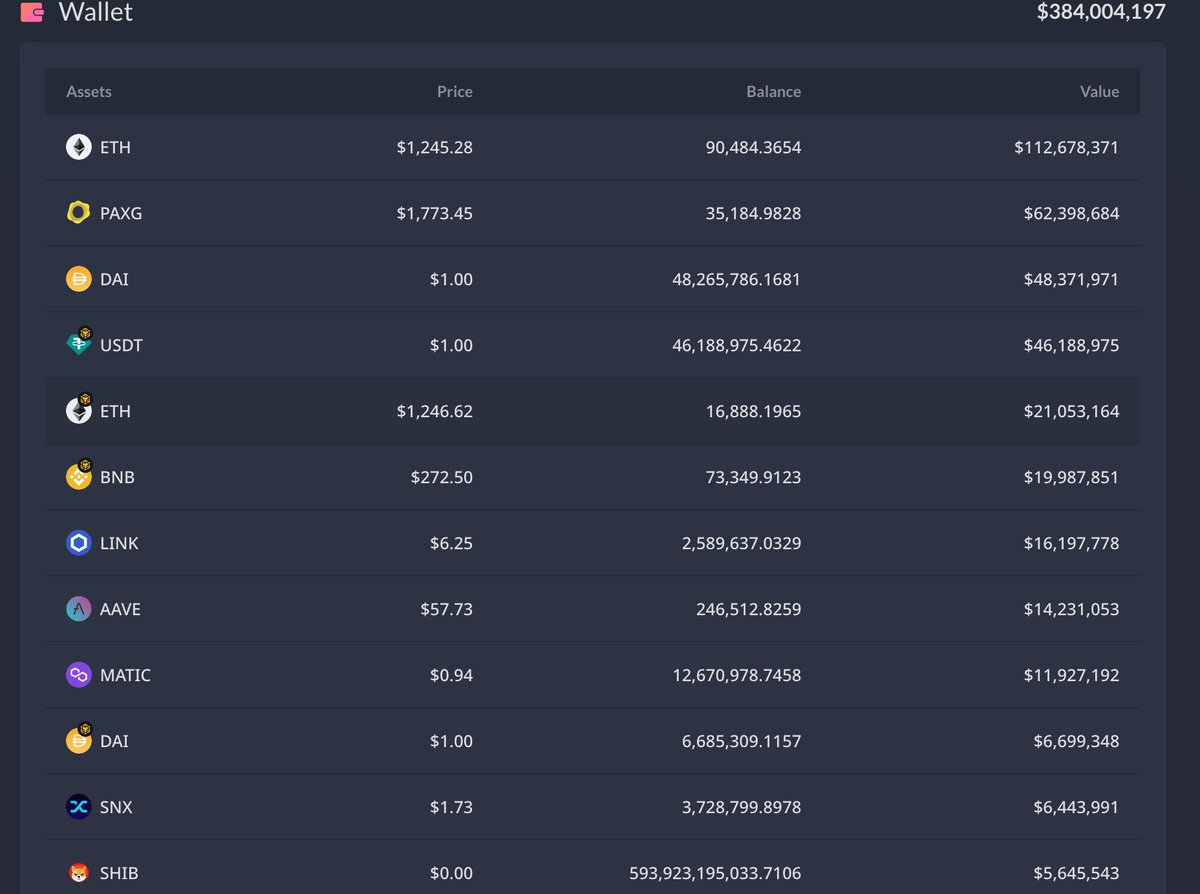Click the SNX asset name

pos(116,807)
